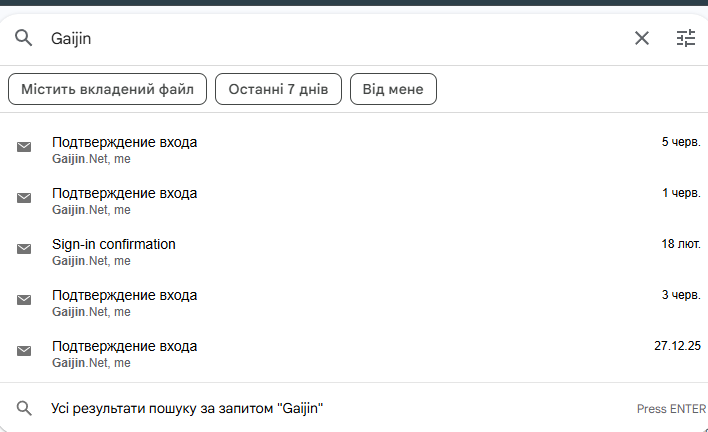Click the envelope icon of 18 лют. email
This screenshot has height=432, width=708.
(x=24, y=249)
